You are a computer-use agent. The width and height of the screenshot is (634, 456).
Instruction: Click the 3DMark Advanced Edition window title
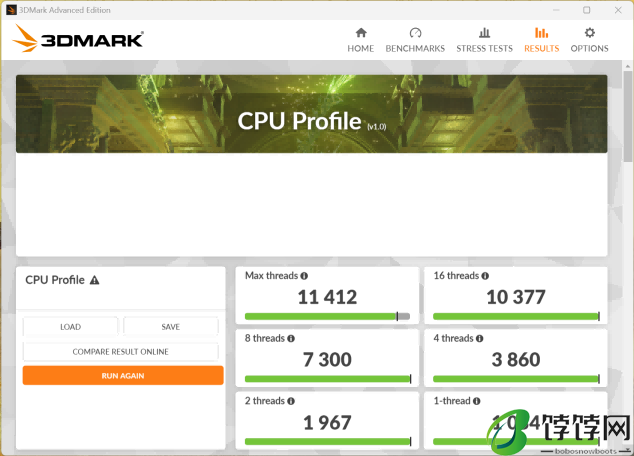[x=65, y=10]
